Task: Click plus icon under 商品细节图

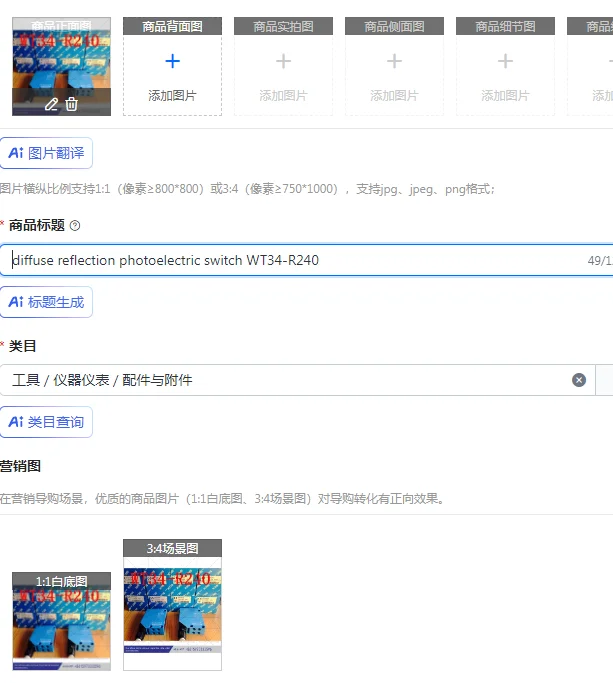Action: [x=505, y=61]
